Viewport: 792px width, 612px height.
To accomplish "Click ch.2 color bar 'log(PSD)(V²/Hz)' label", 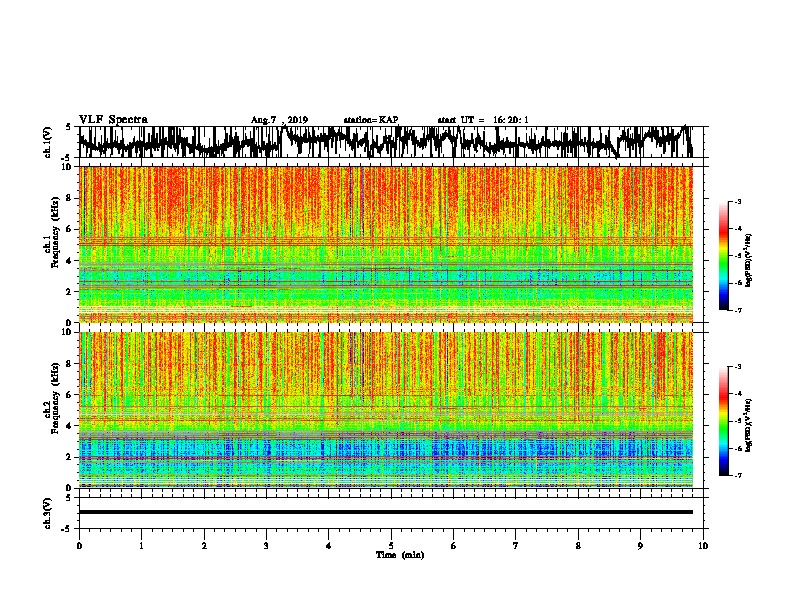I will (x=749, y=425).
